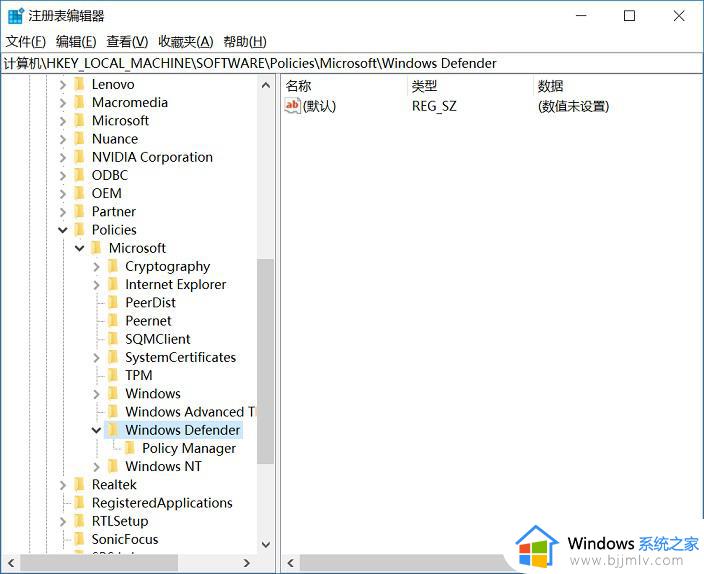Select the NVIDIA Corporation folder icon
The image size is (704, 574).
79,157
